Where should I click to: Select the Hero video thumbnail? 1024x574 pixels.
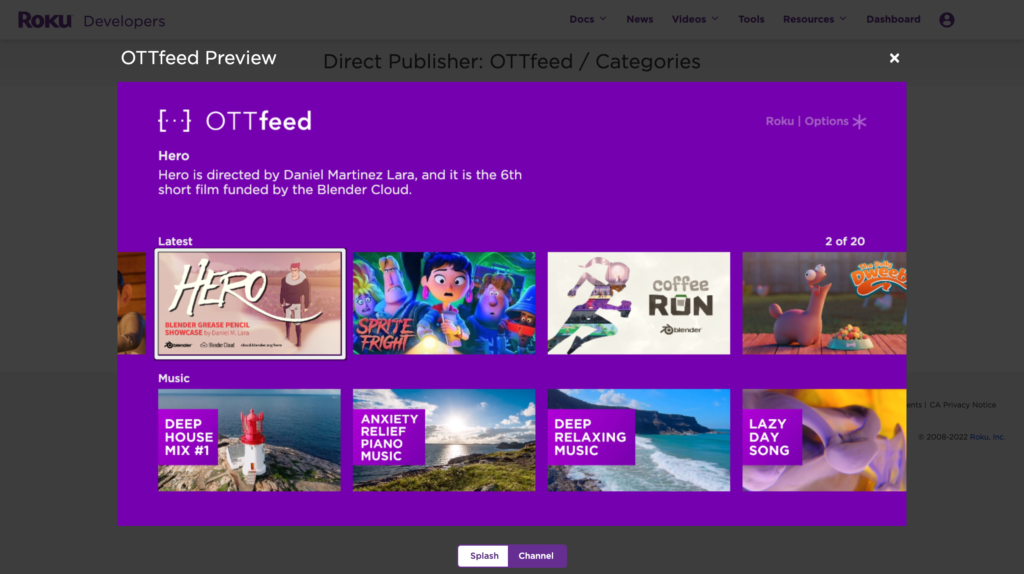pyautogui.click(x=249, y=304)
